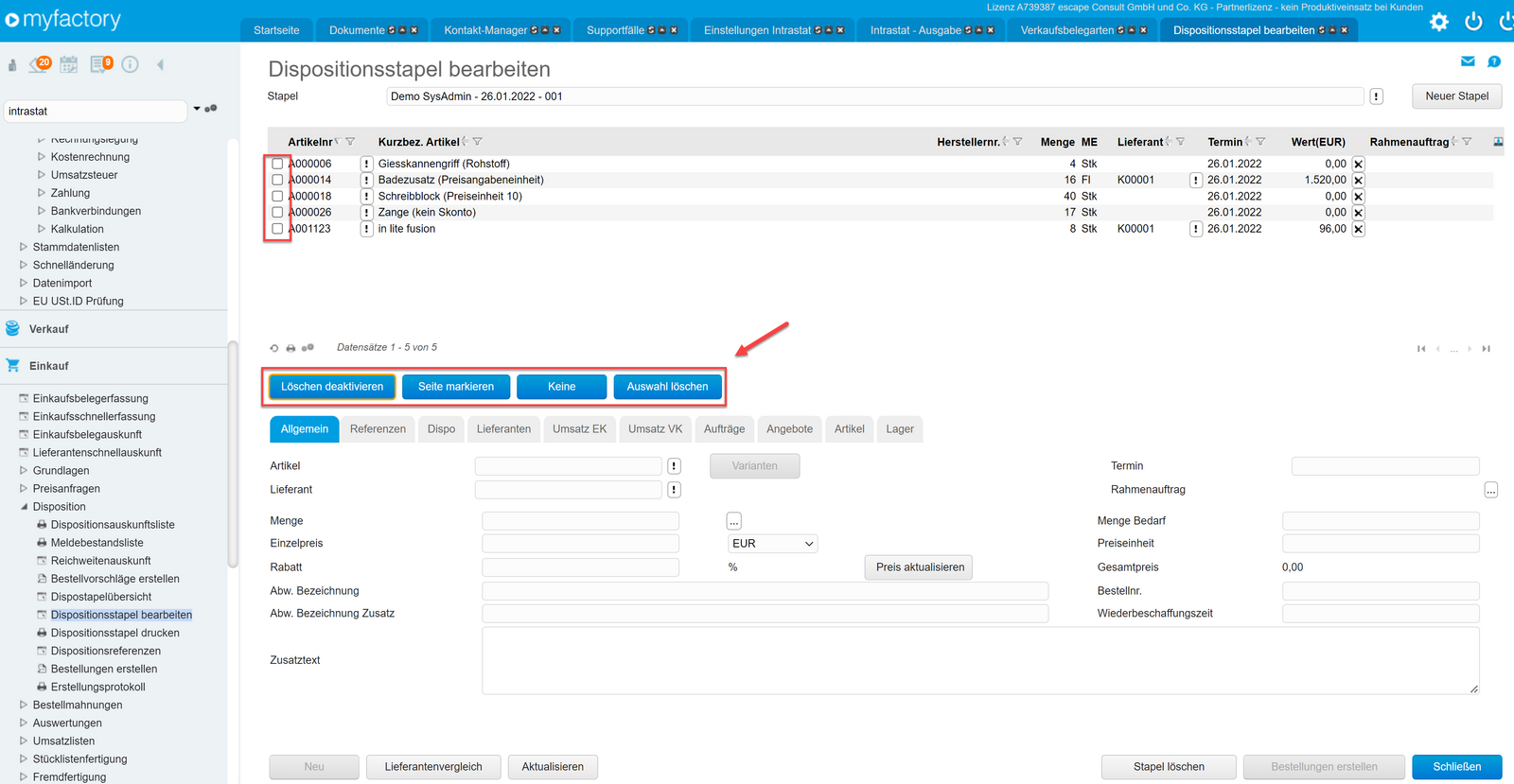Click the Auswahl löschen button
The image size is (1514, 784).
pos(667,387)
